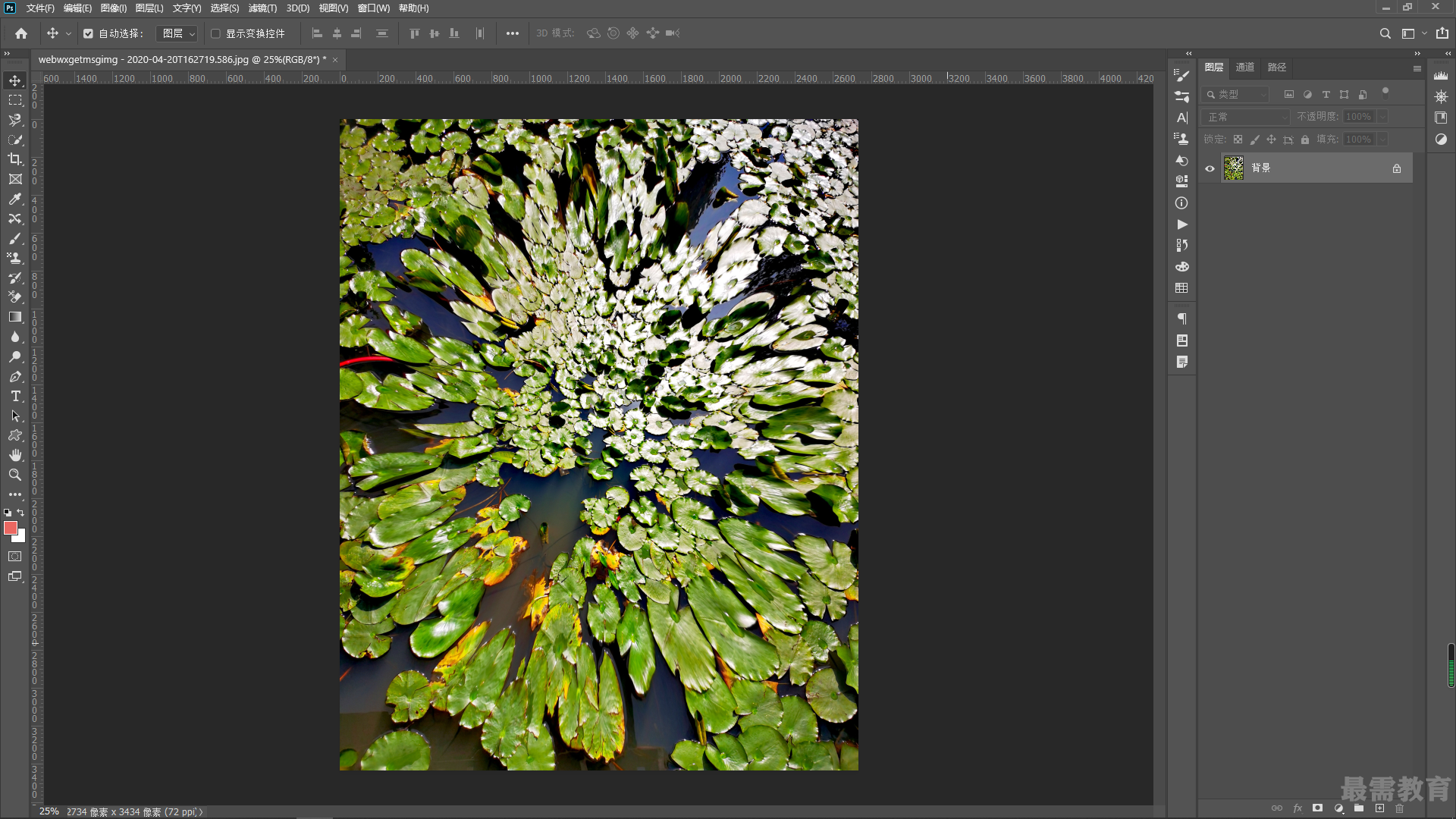Image resolution: width=1456 pixels, height=819 pixels.
Task: Select the Hand tool
Action: [15, 455]
